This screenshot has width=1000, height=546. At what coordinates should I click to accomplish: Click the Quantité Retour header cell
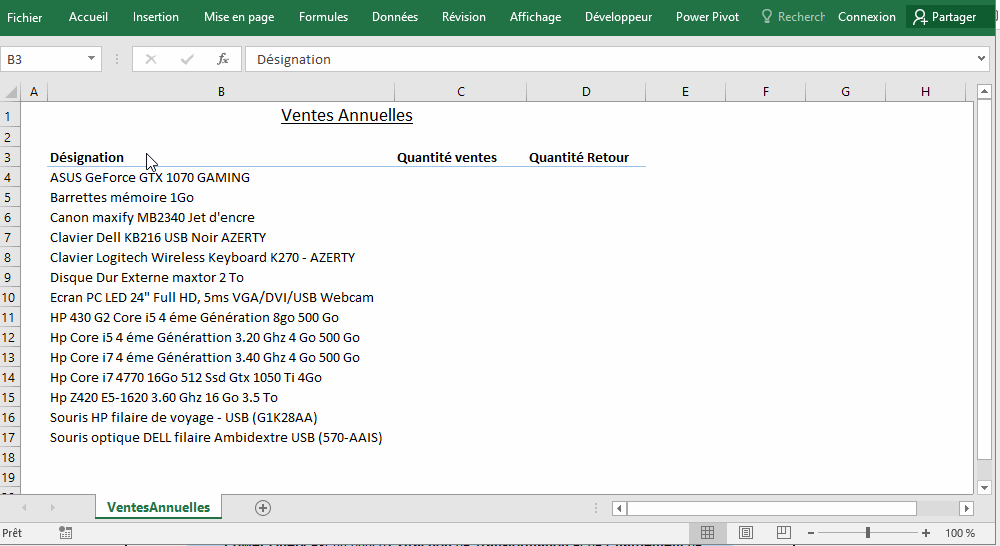click(x=586, y=158)
